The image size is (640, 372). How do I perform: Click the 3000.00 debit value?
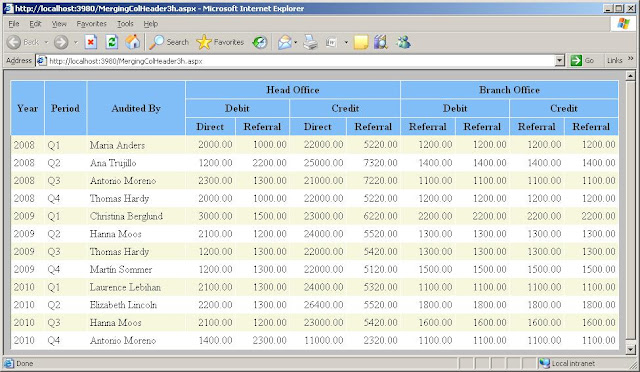coord(215,216)
